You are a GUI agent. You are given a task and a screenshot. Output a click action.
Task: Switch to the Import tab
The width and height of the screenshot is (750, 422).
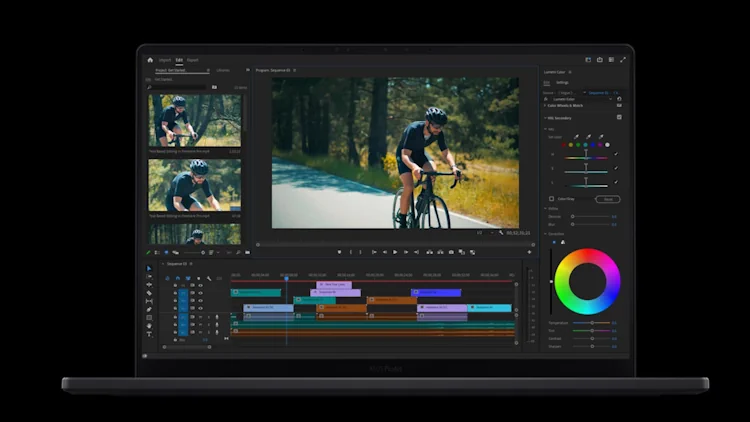tap(165, 60)
